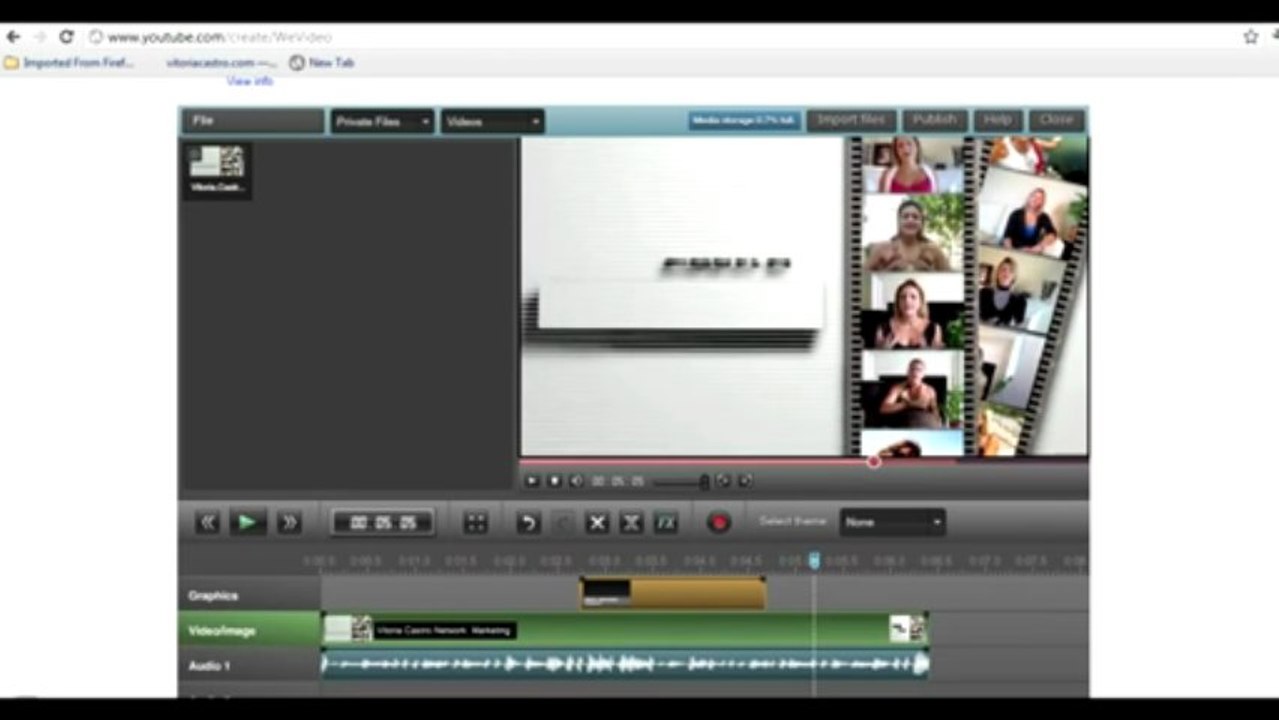Open the FX effects editor
This screenshot has width=1279, height=720.
pyautogui.click(x=666, y=523)
